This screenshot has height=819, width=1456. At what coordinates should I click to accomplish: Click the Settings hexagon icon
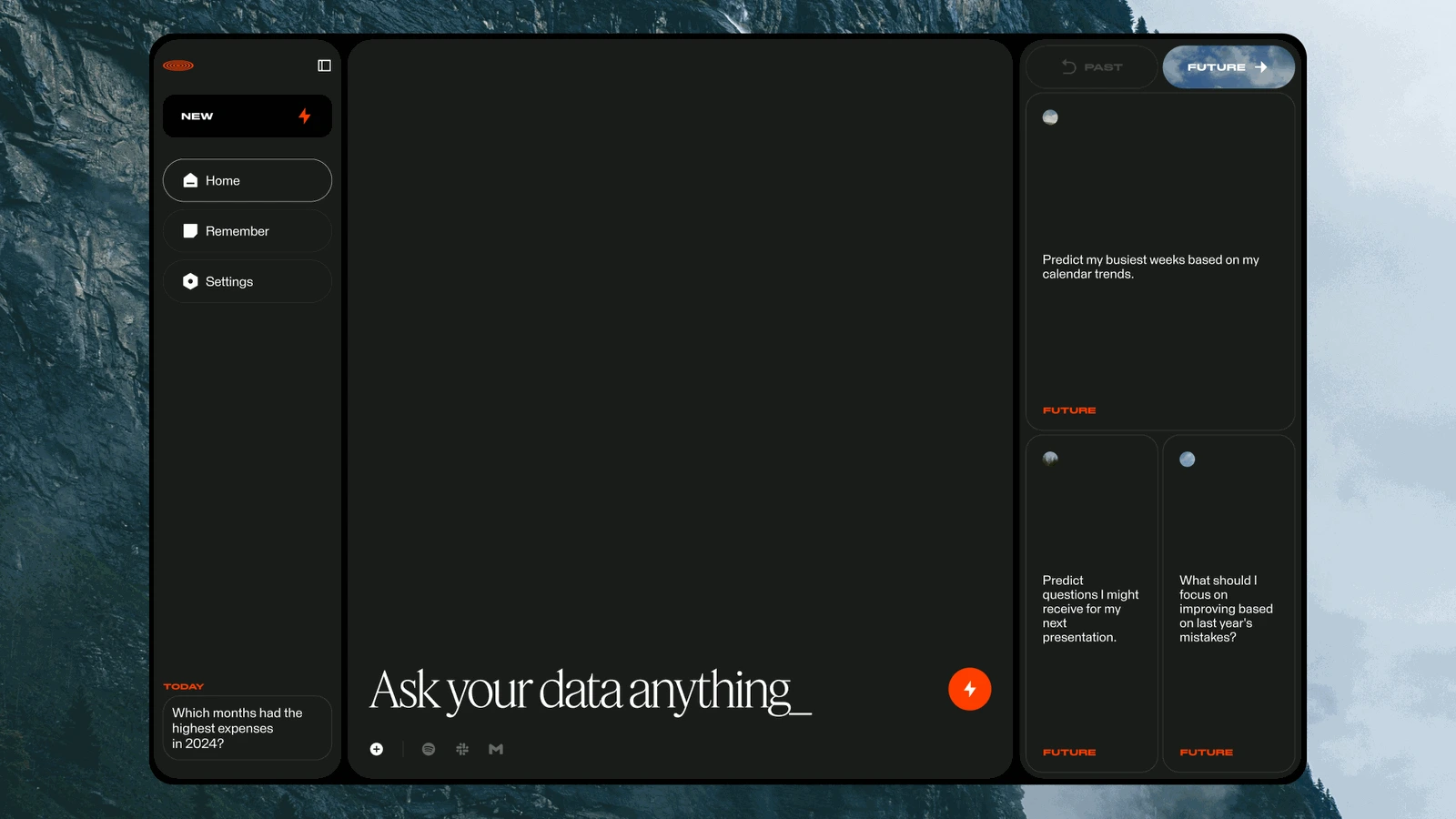click(190, 281)
